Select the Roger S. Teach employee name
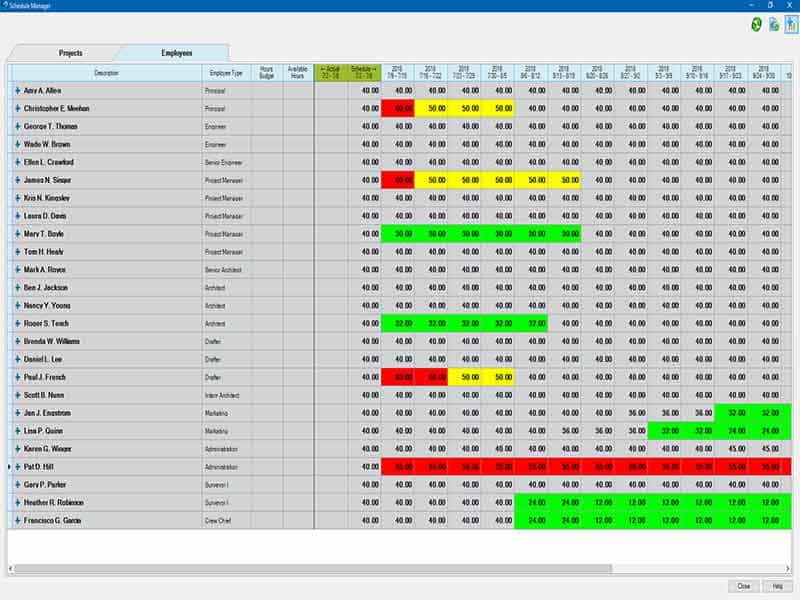The image size is (800, 600). 46,323
